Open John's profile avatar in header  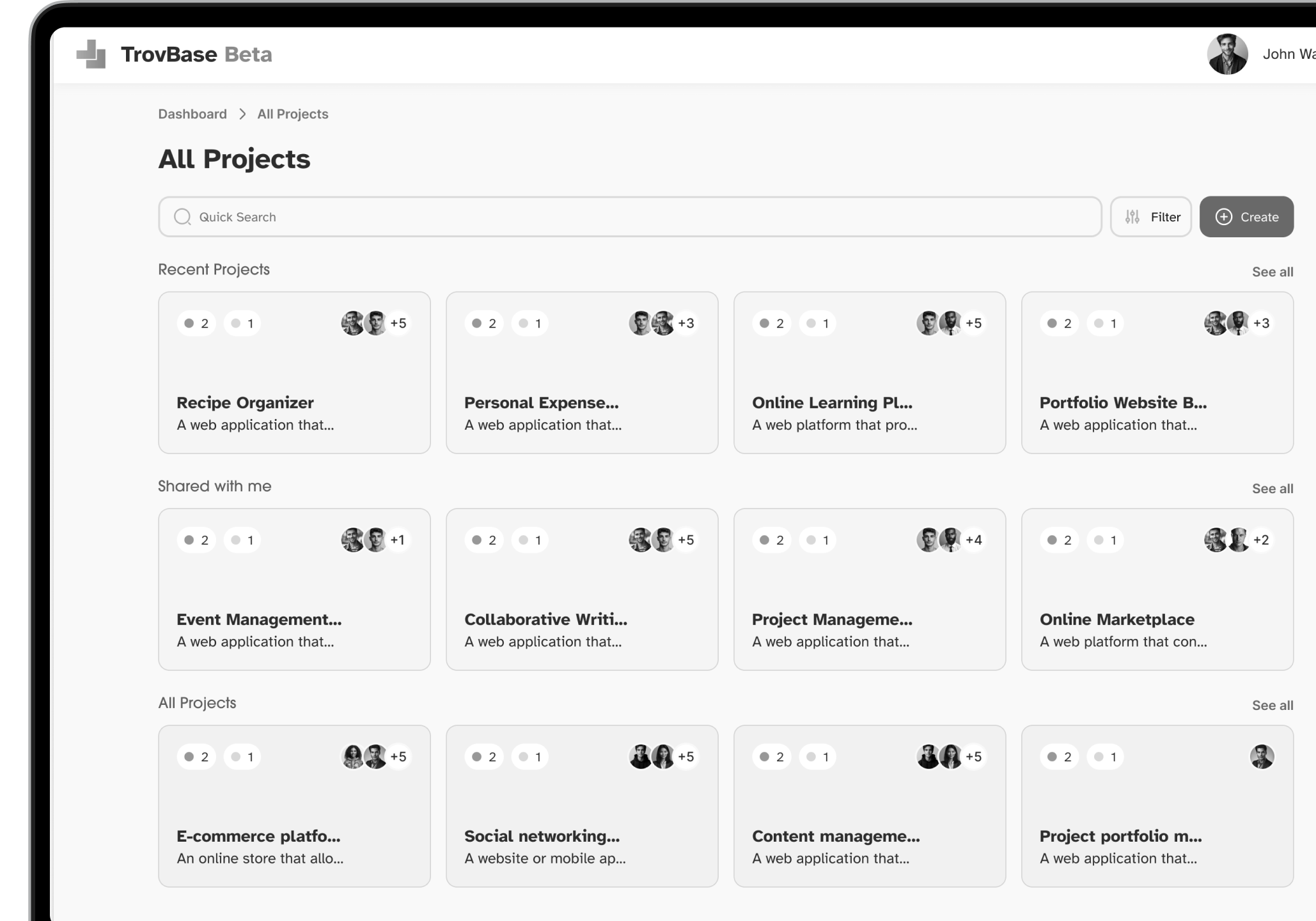[1227, 54]
